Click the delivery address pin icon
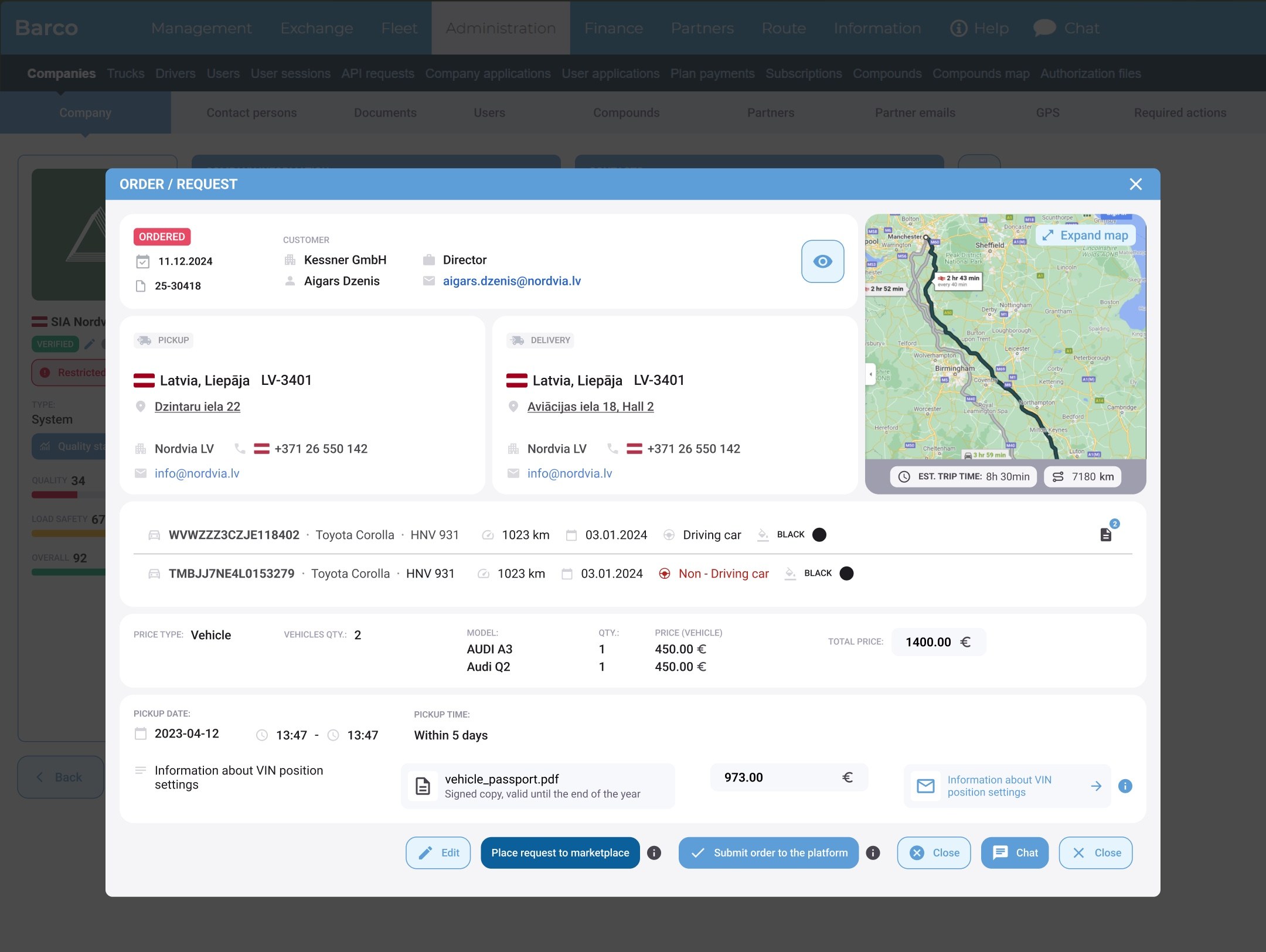 (513, 407)
